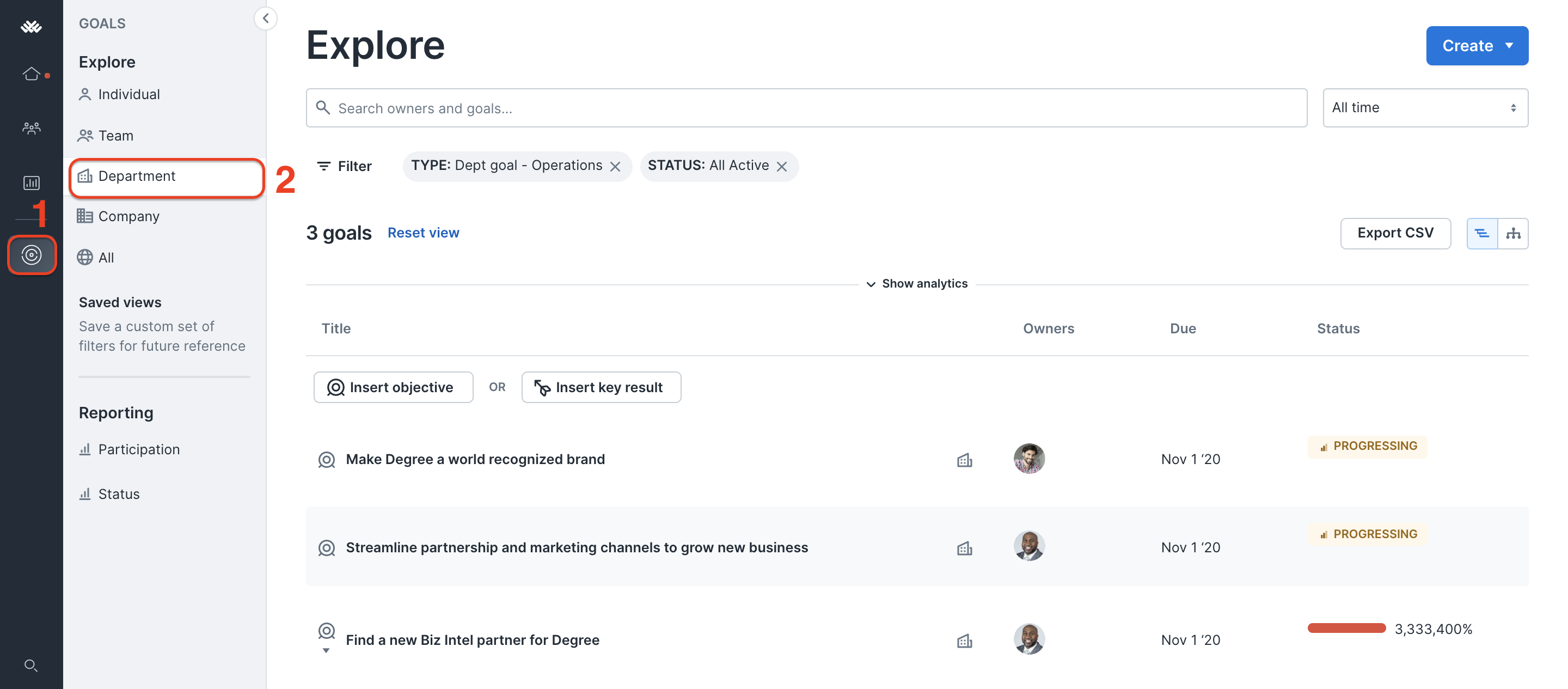1568x689 pixels.
Task: Expand Show analytics section
Action: 917,284
